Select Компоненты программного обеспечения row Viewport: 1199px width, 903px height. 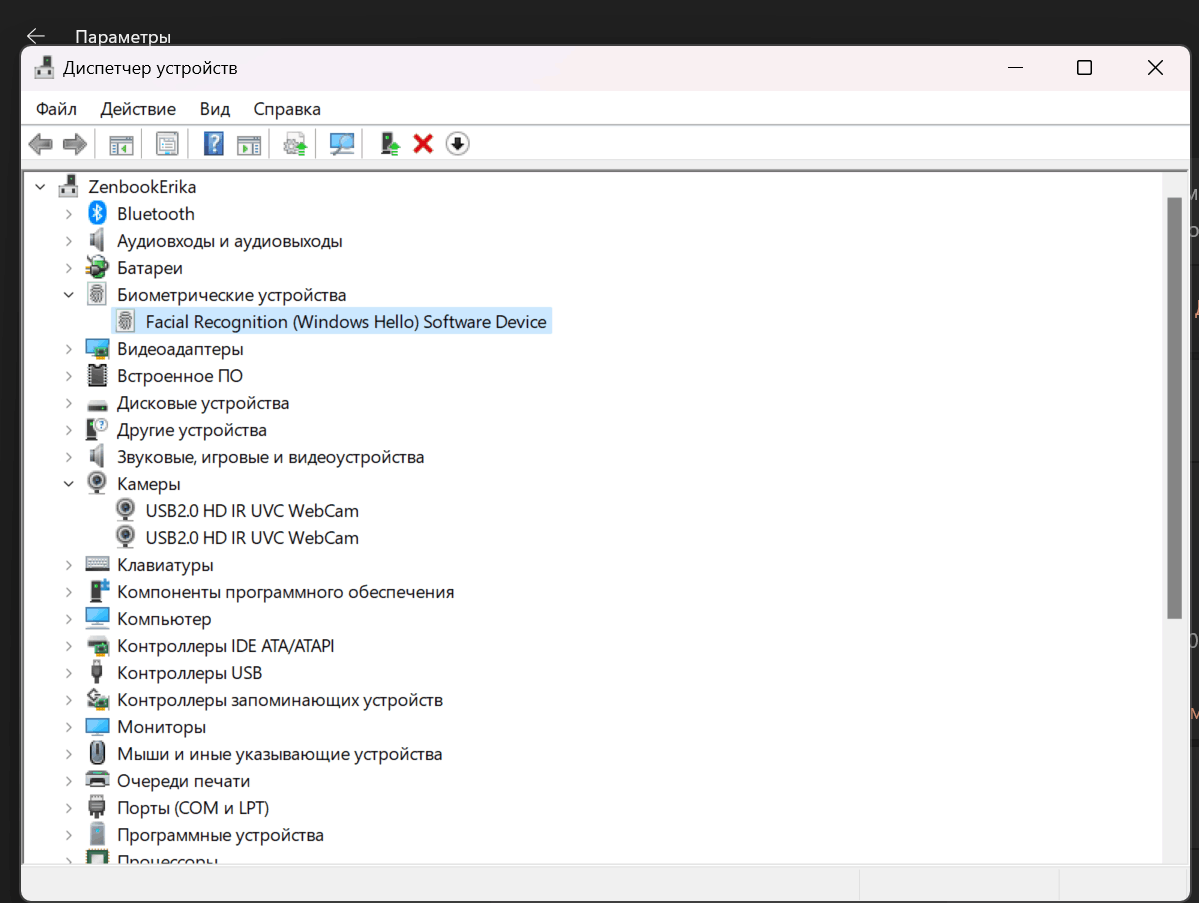[285, 592]
